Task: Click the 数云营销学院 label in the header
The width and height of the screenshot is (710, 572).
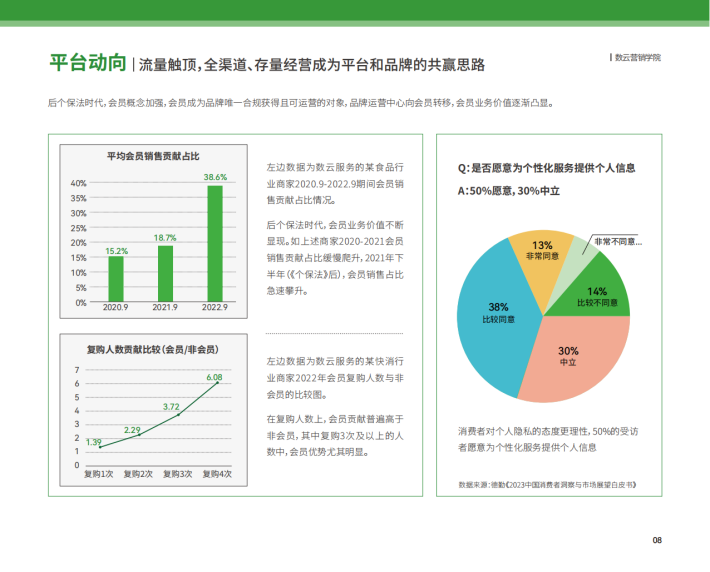Action: [x=638, y=58]
